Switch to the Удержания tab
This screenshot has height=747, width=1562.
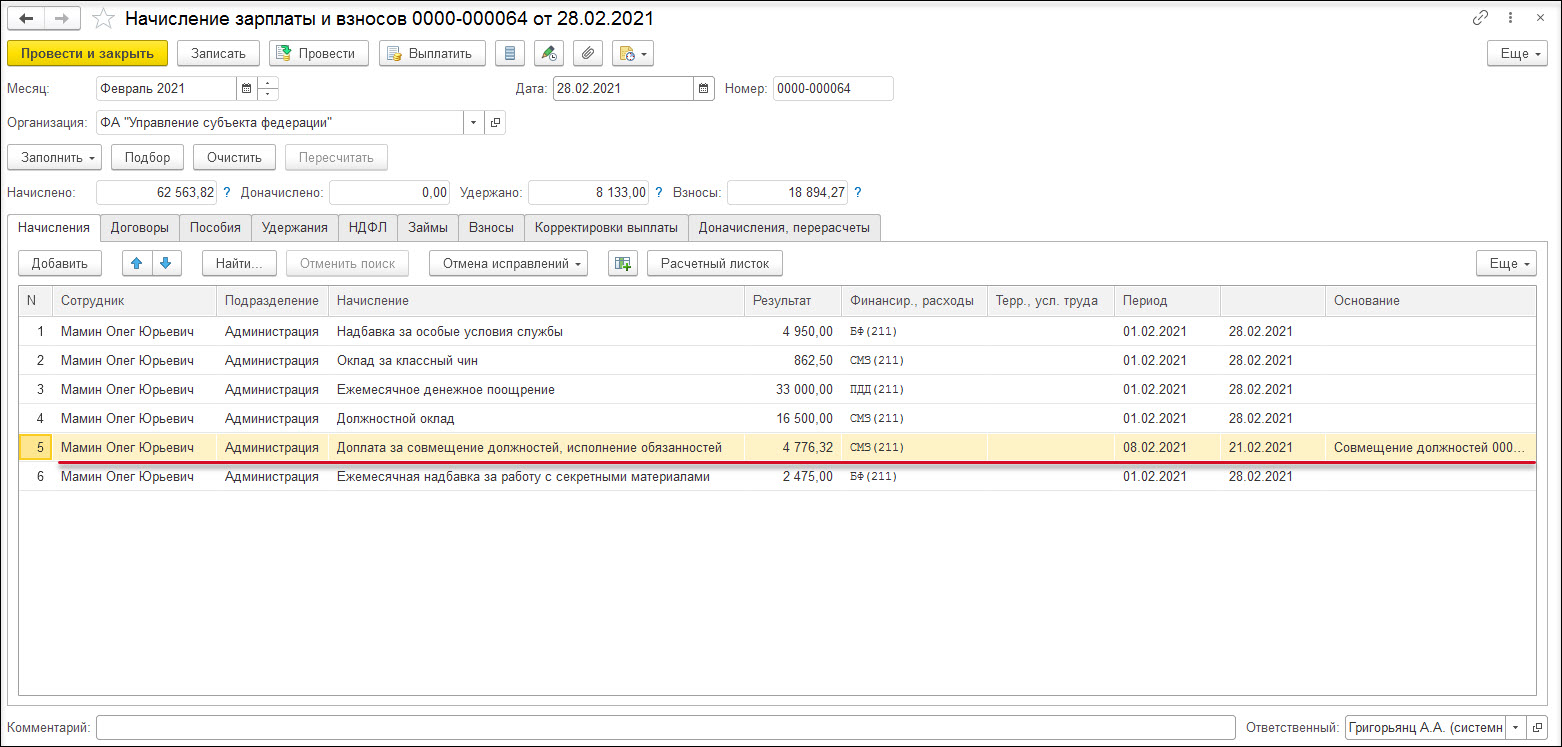(x=295, y=227)
